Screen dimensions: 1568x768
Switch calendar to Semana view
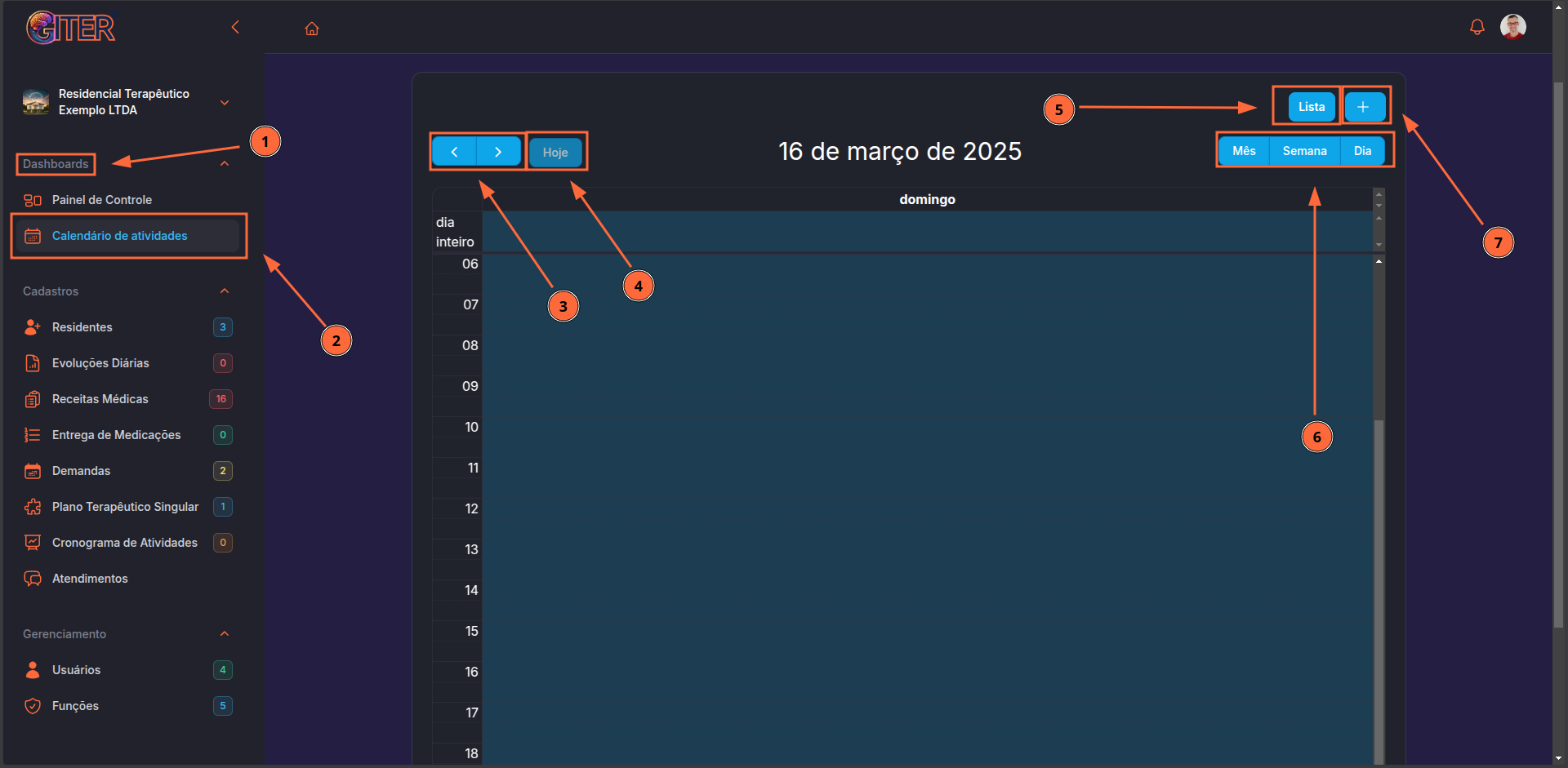click(1304, 151)
